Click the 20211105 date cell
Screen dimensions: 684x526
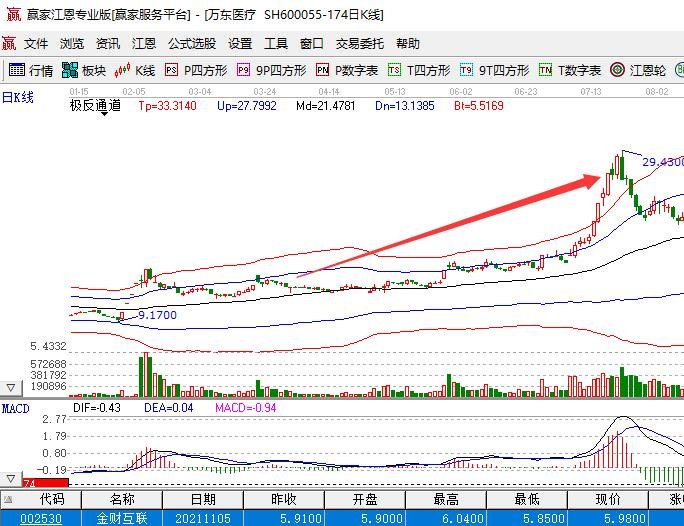203,519
